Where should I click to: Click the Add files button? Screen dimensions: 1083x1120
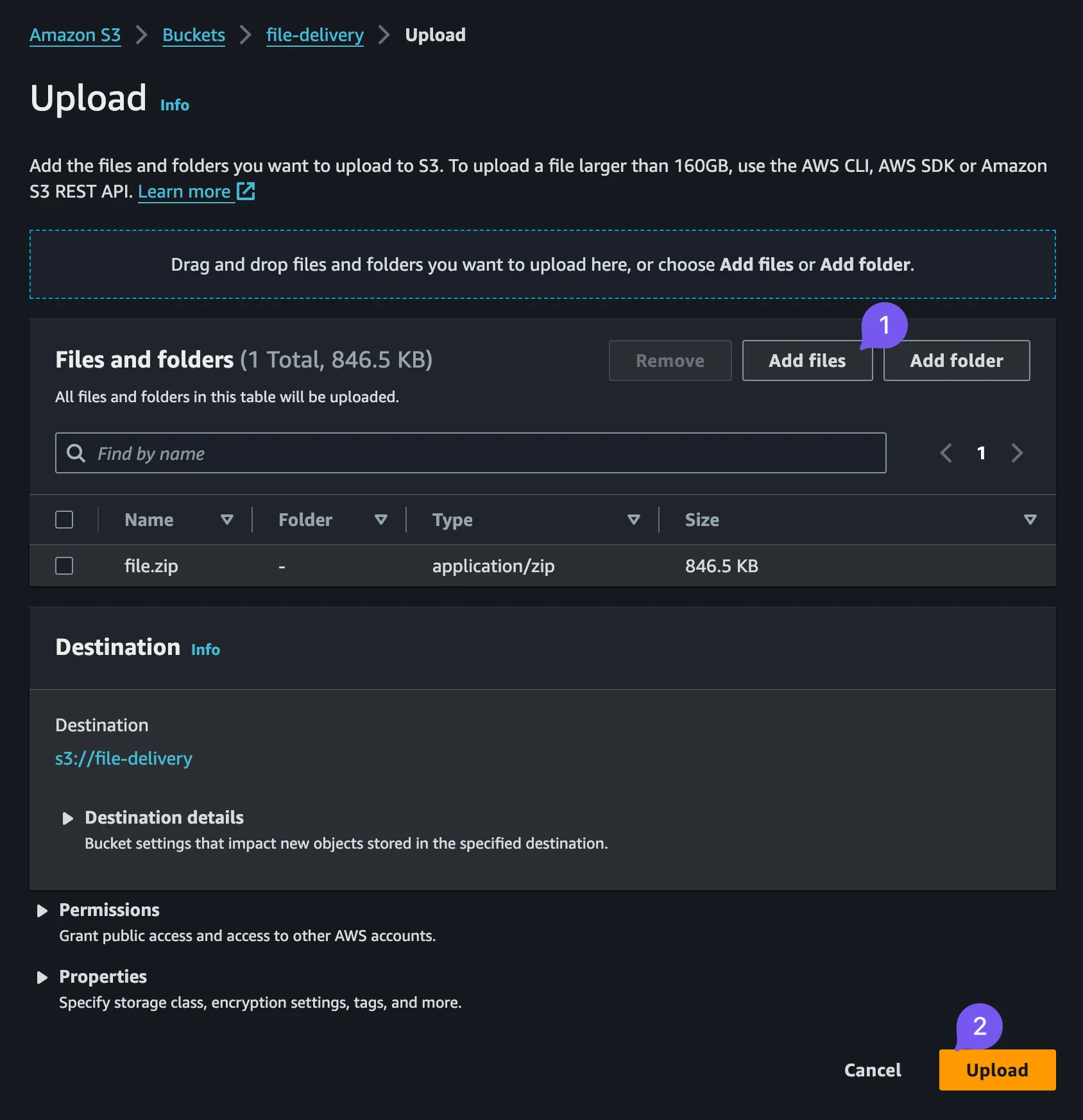[807, 361]
